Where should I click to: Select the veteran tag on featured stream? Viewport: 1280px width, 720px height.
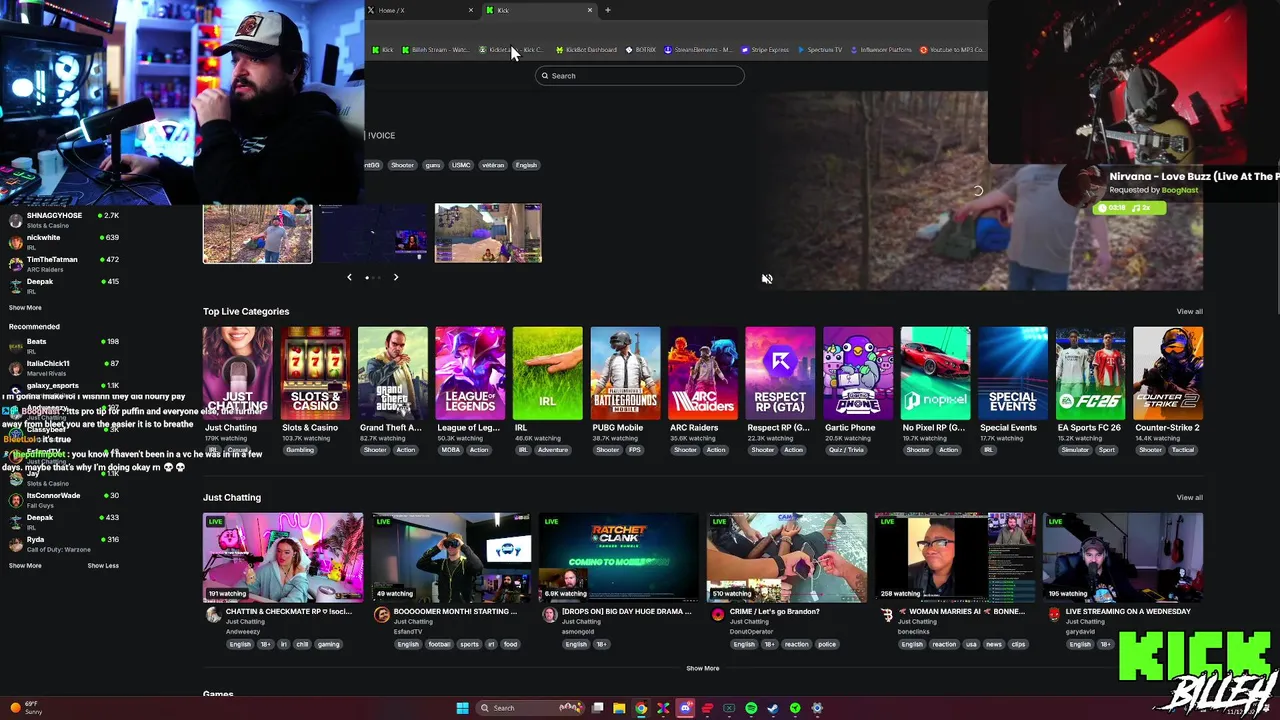493,165
